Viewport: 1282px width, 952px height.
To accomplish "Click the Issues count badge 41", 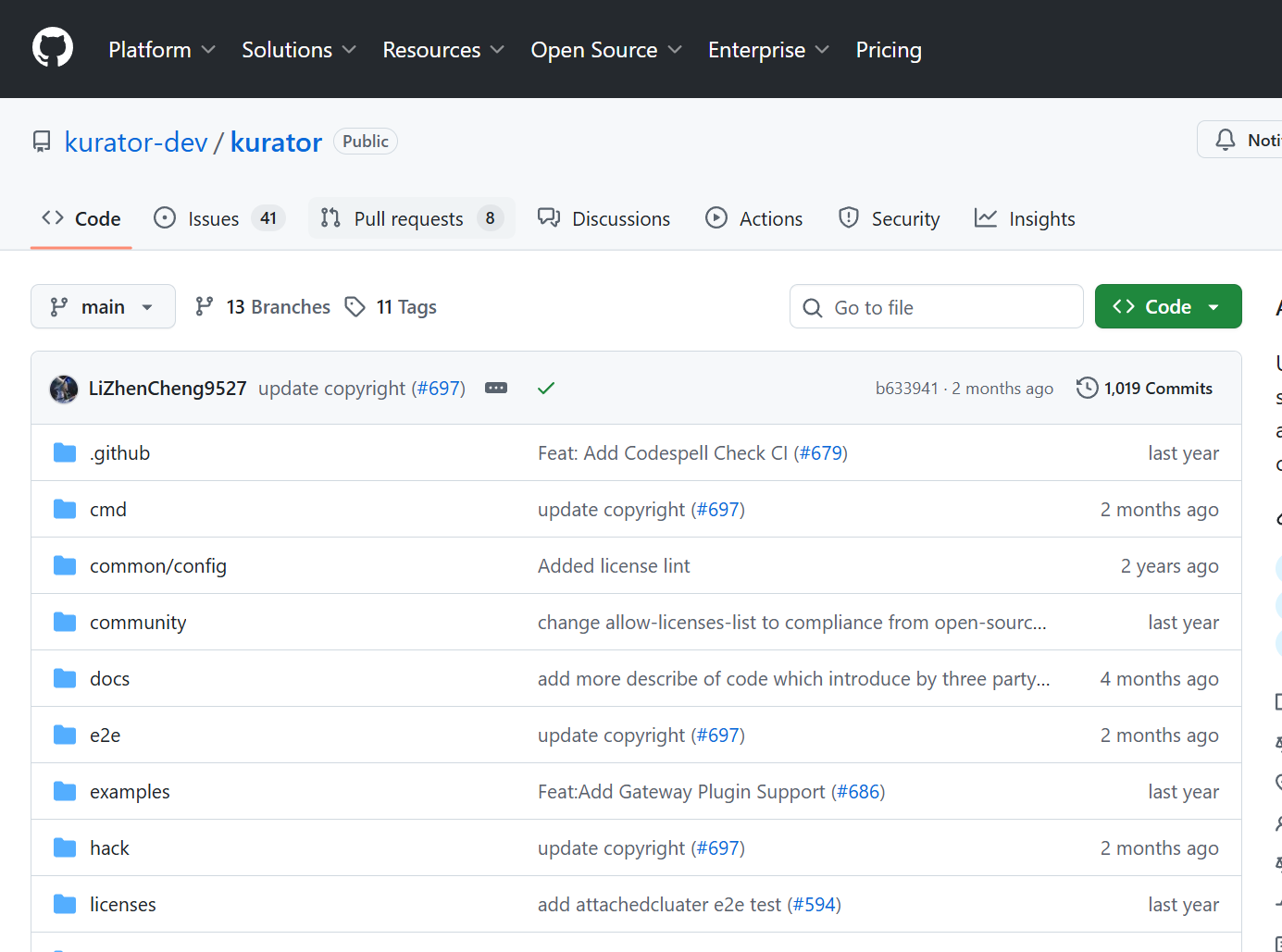I will click(x=268, y=218).
